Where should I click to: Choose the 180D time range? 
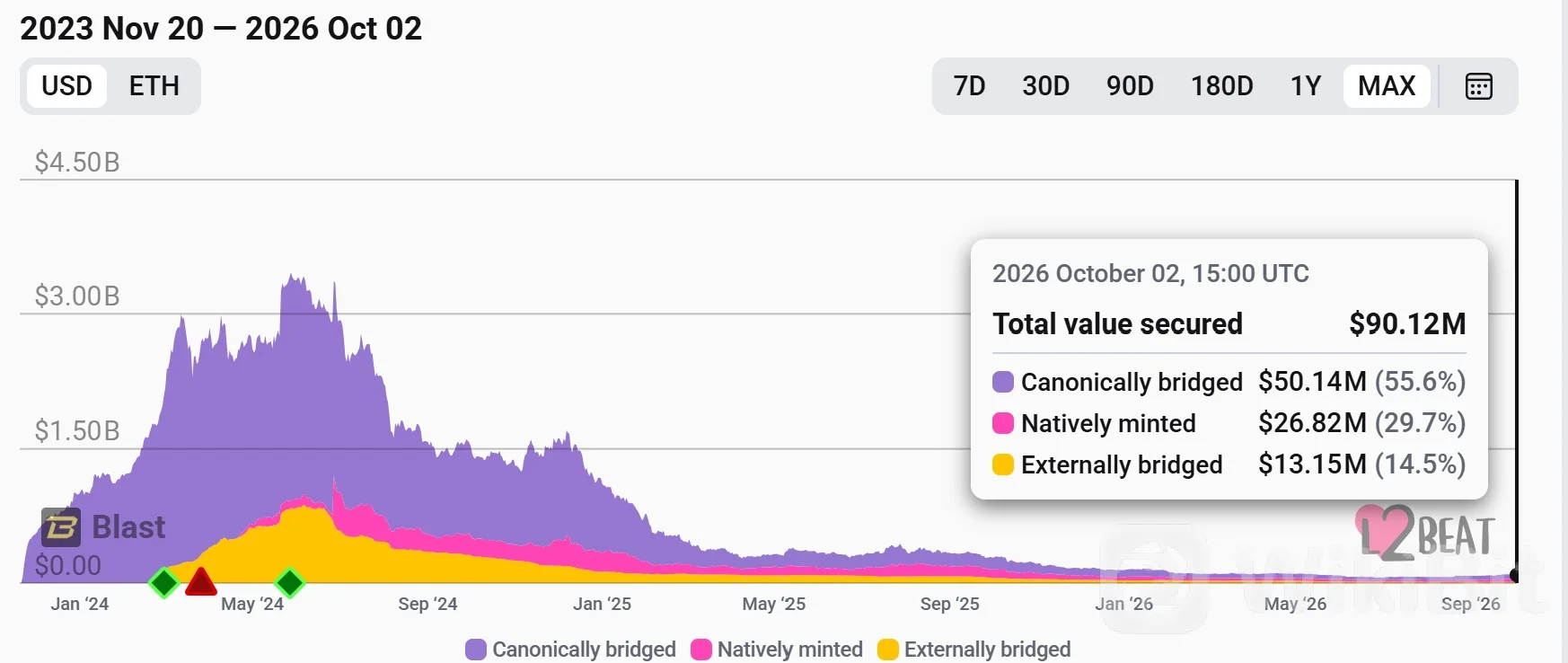click(1221, 86)
